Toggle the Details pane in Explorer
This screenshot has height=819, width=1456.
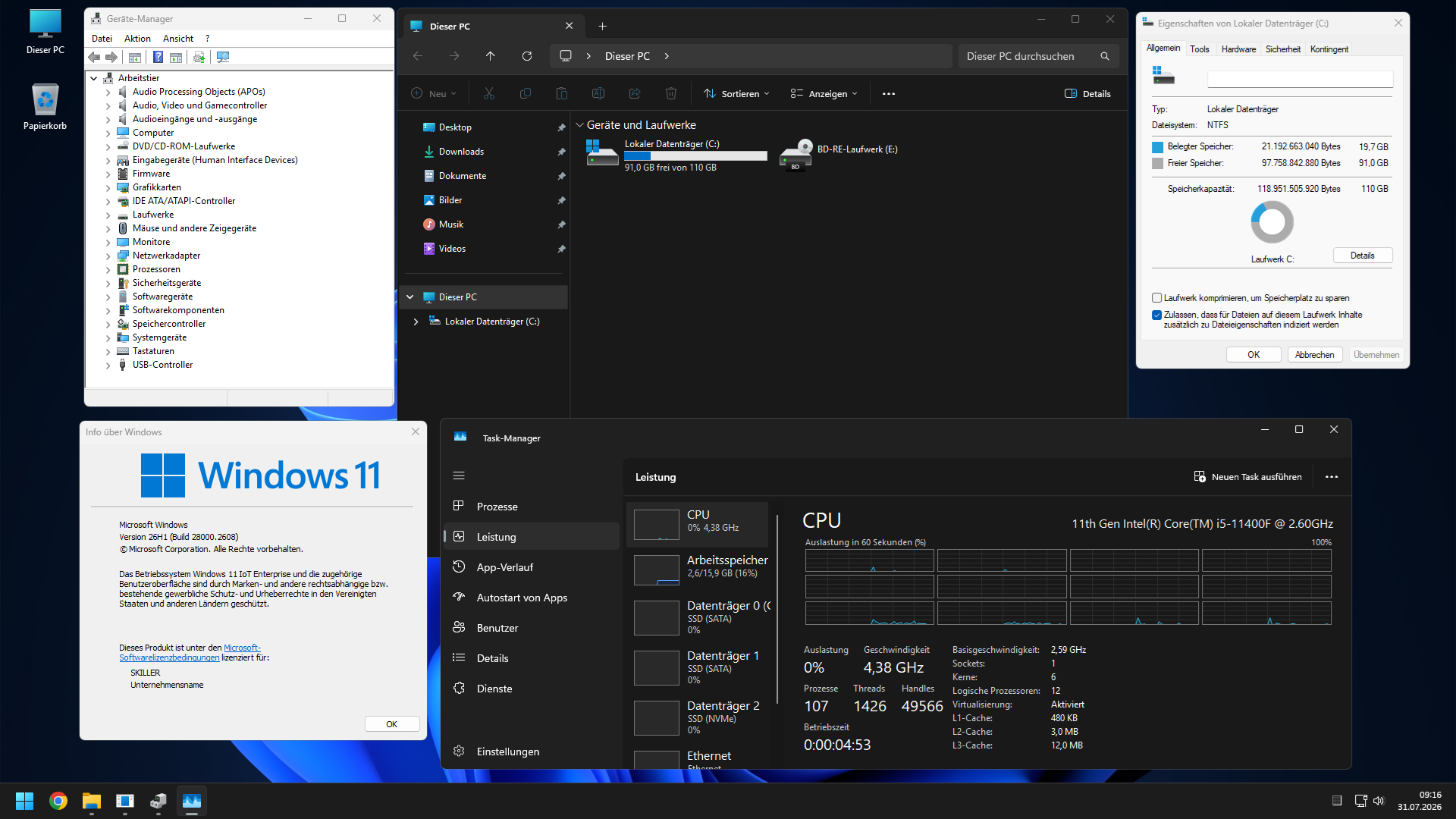[x=1088, y=93]
